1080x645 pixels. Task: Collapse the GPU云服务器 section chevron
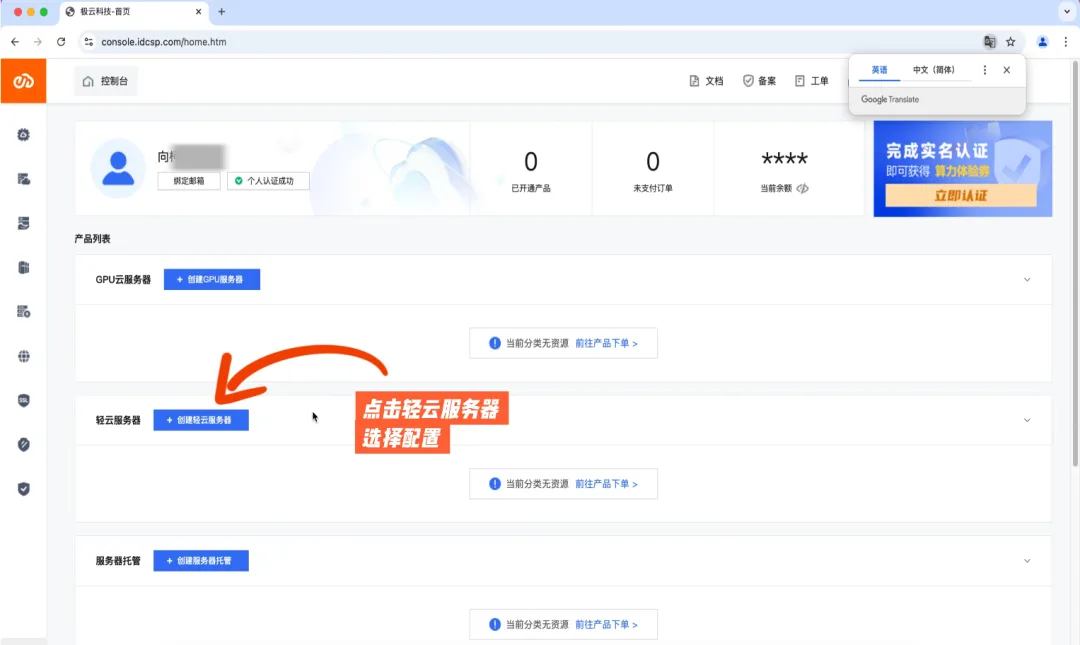1027,280
